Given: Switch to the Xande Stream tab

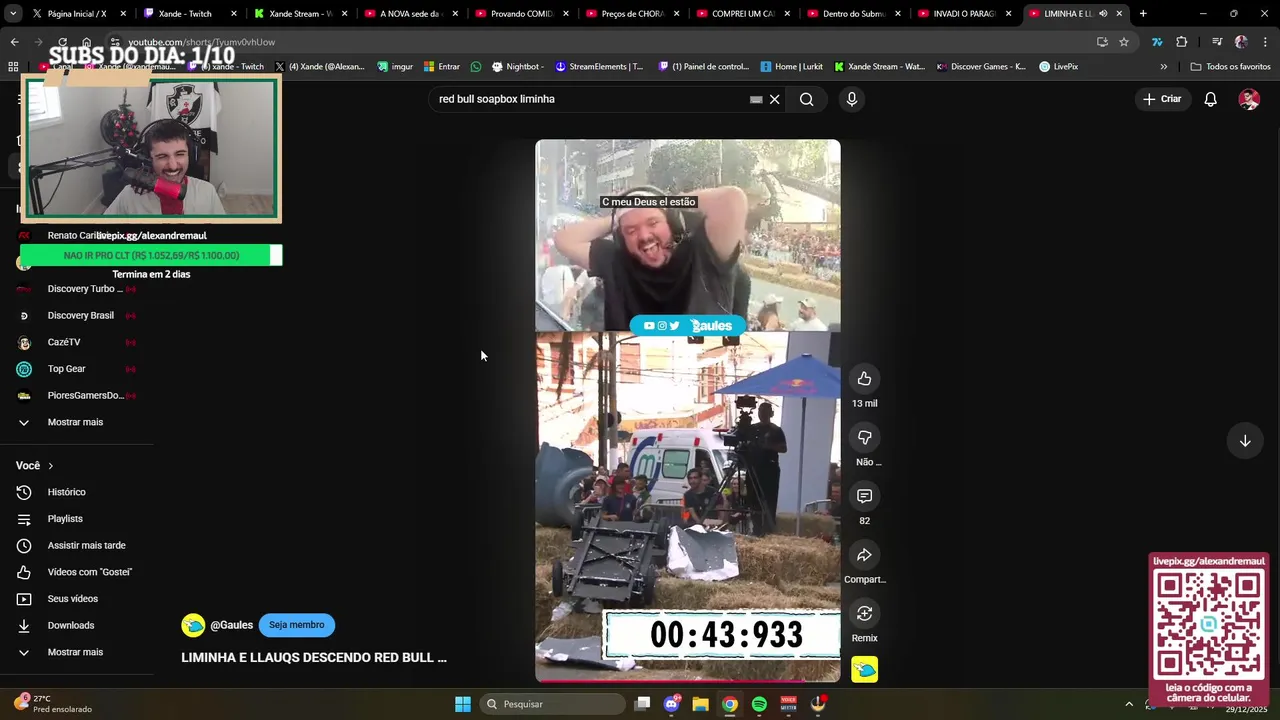Looking at the screenshot, I should pos(300,14).
